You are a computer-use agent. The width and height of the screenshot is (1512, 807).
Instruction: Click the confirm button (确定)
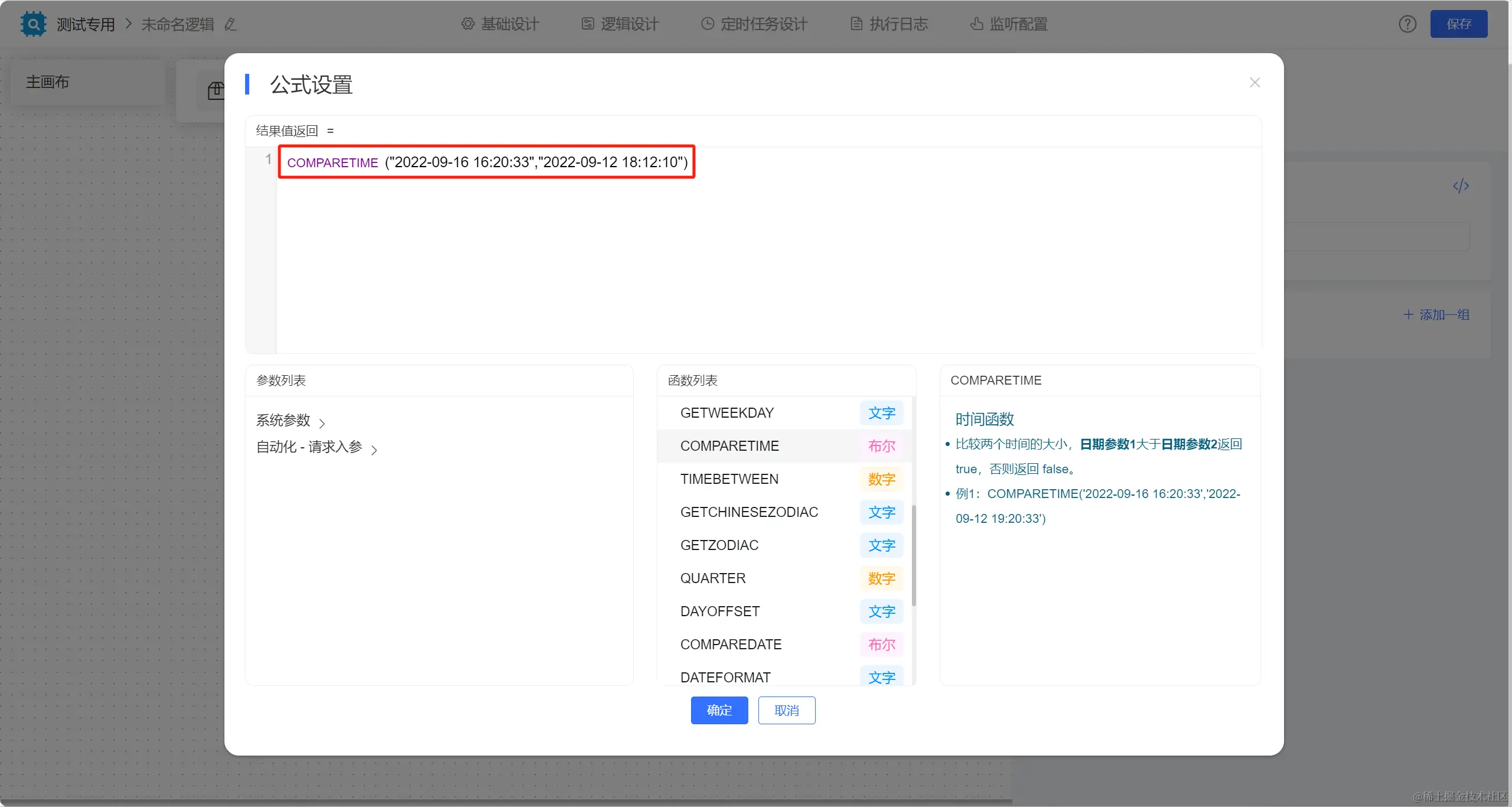click(719, 710)
